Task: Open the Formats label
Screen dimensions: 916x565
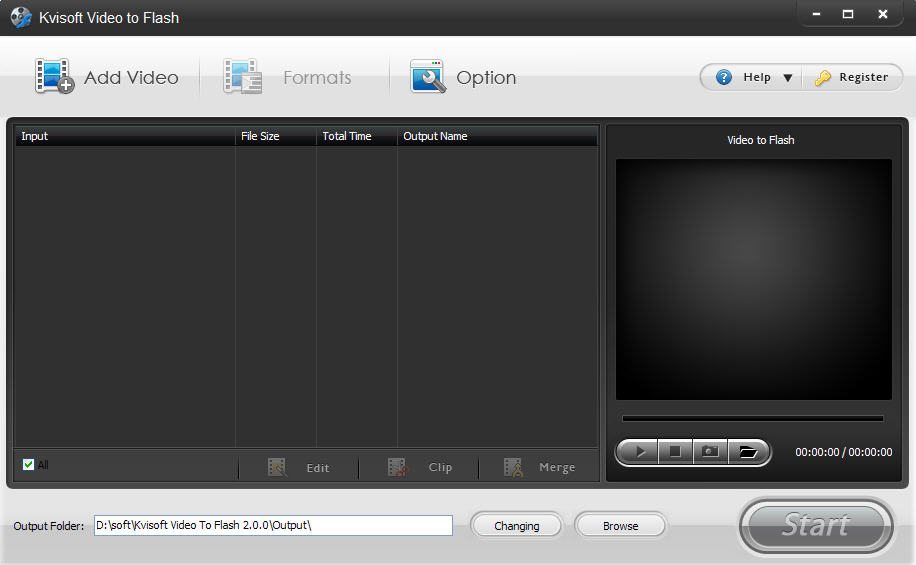Action: 317,77
